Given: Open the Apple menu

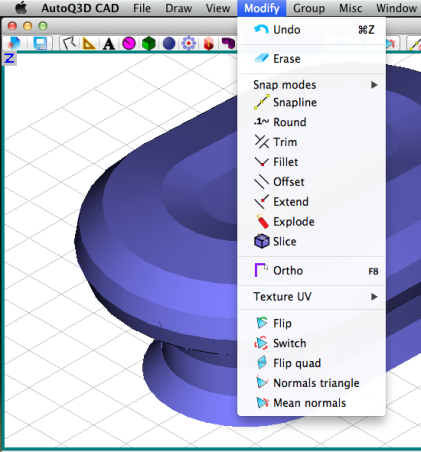Looking at the screenshot, I should click(21, 8).
